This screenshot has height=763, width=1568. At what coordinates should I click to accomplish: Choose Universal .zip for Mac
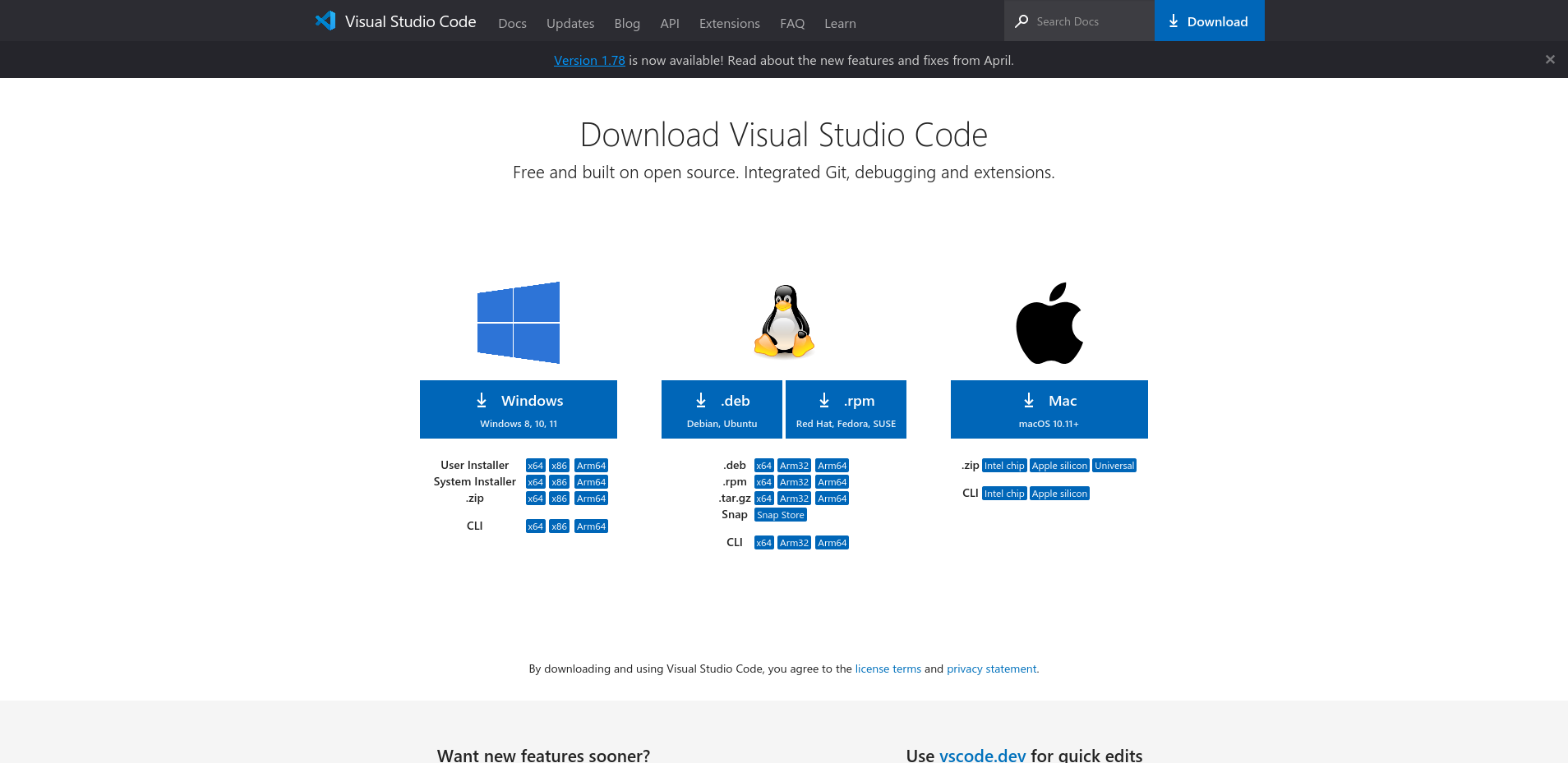pyautogui.click(x=1114, y=466)
